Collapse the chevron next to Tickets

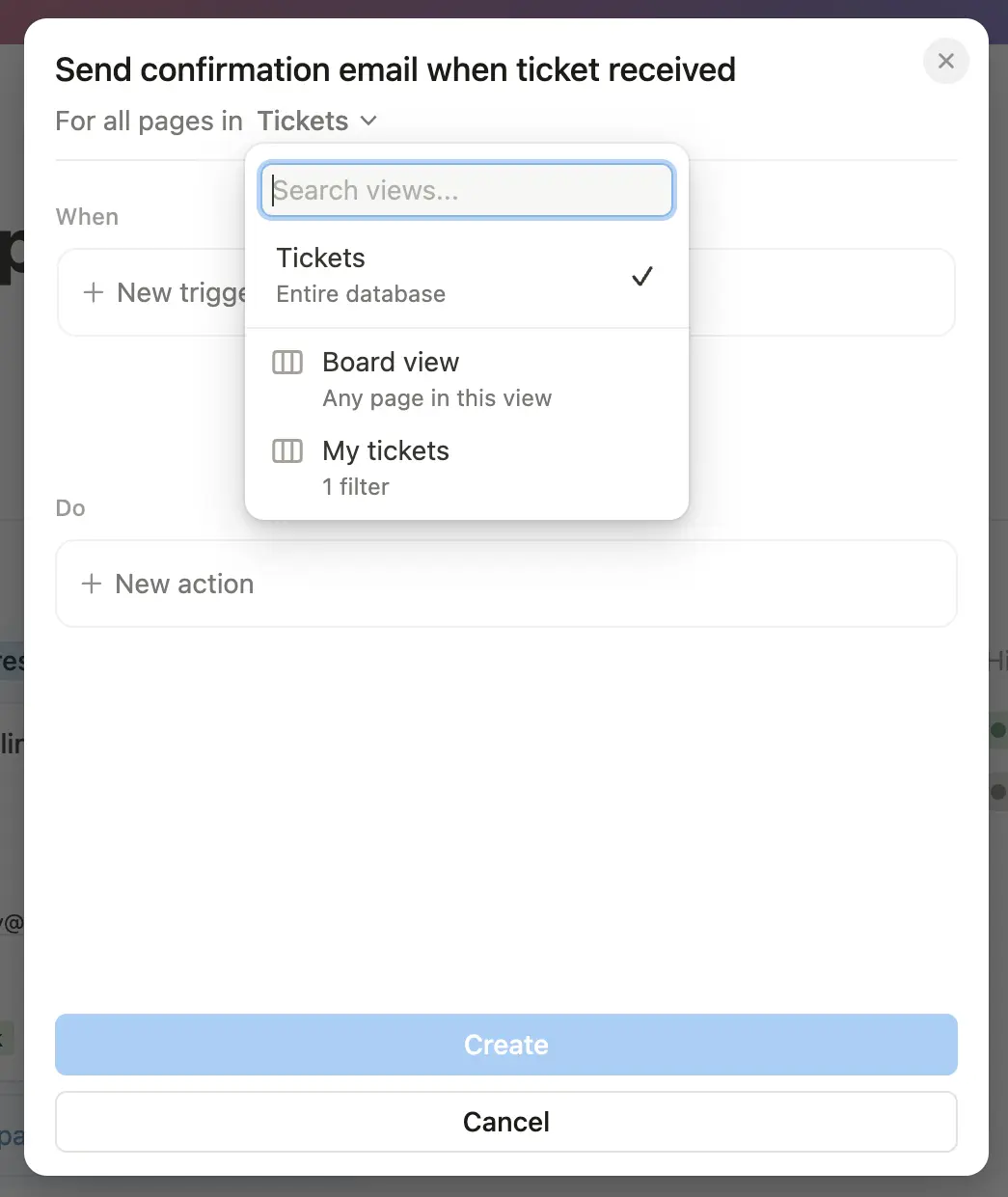(368, 122)
